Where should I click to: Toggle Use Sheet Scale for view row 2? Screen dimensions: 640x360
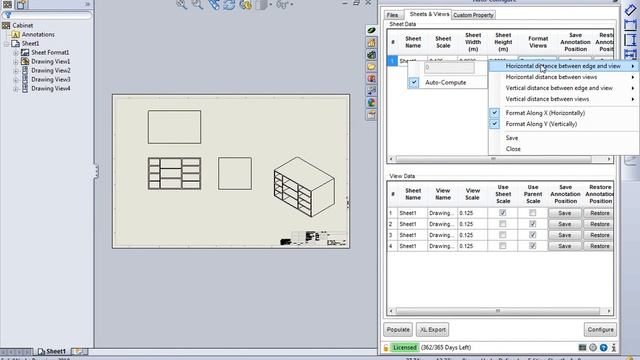(x=502, y=224)
